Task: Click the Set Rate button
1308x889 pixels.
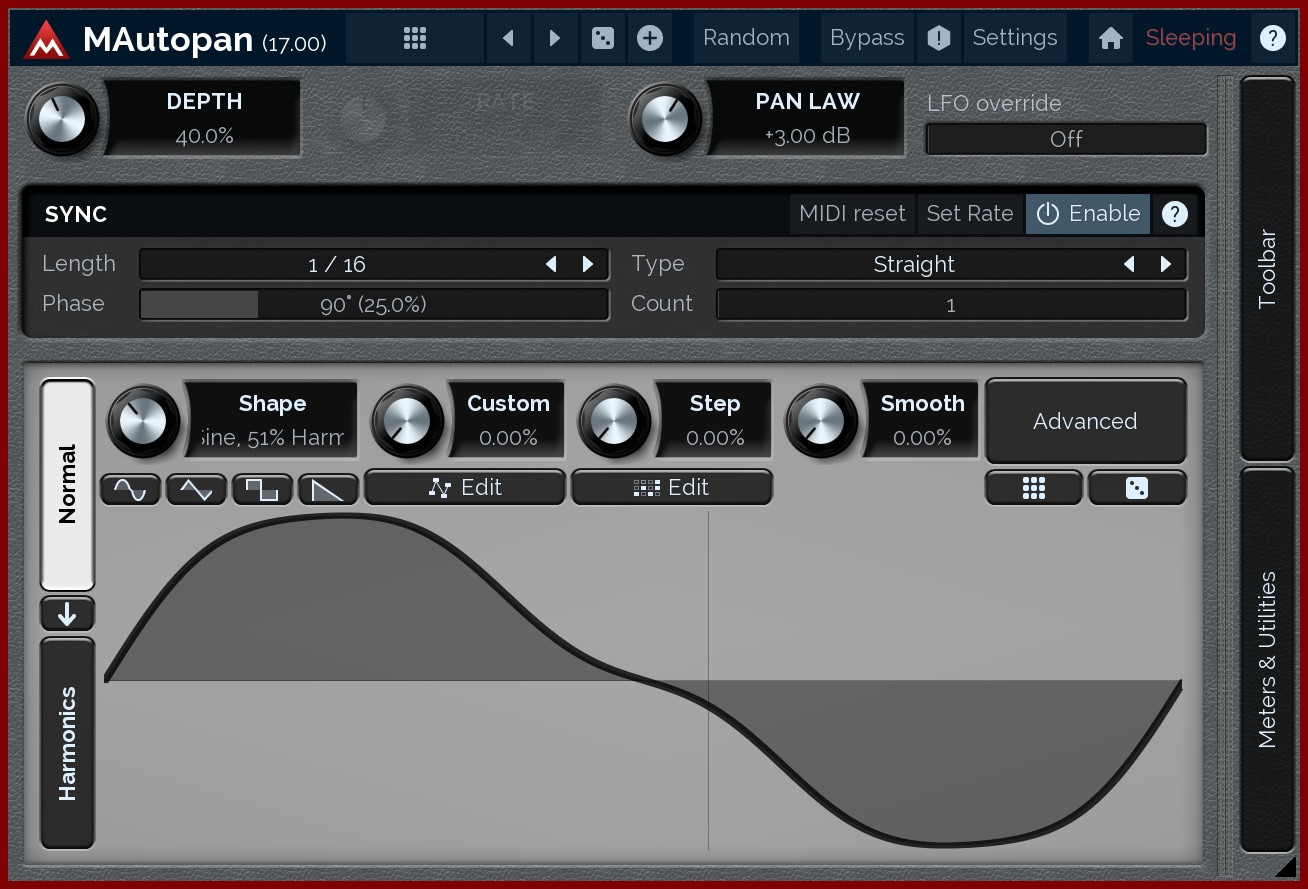Action: (969, 214)
